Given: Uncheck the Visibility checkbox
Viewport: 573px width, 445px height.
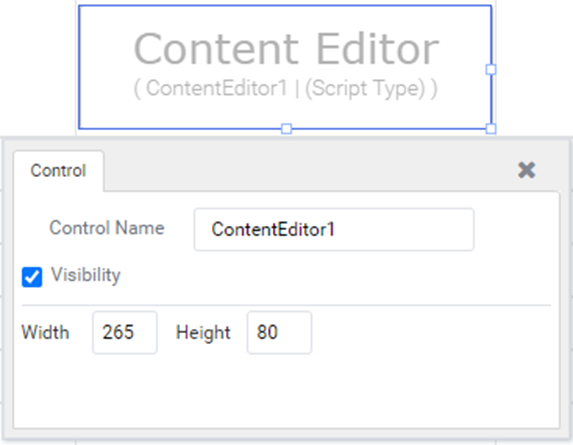Looking at the screenshot, I should (x=32, y=277).
